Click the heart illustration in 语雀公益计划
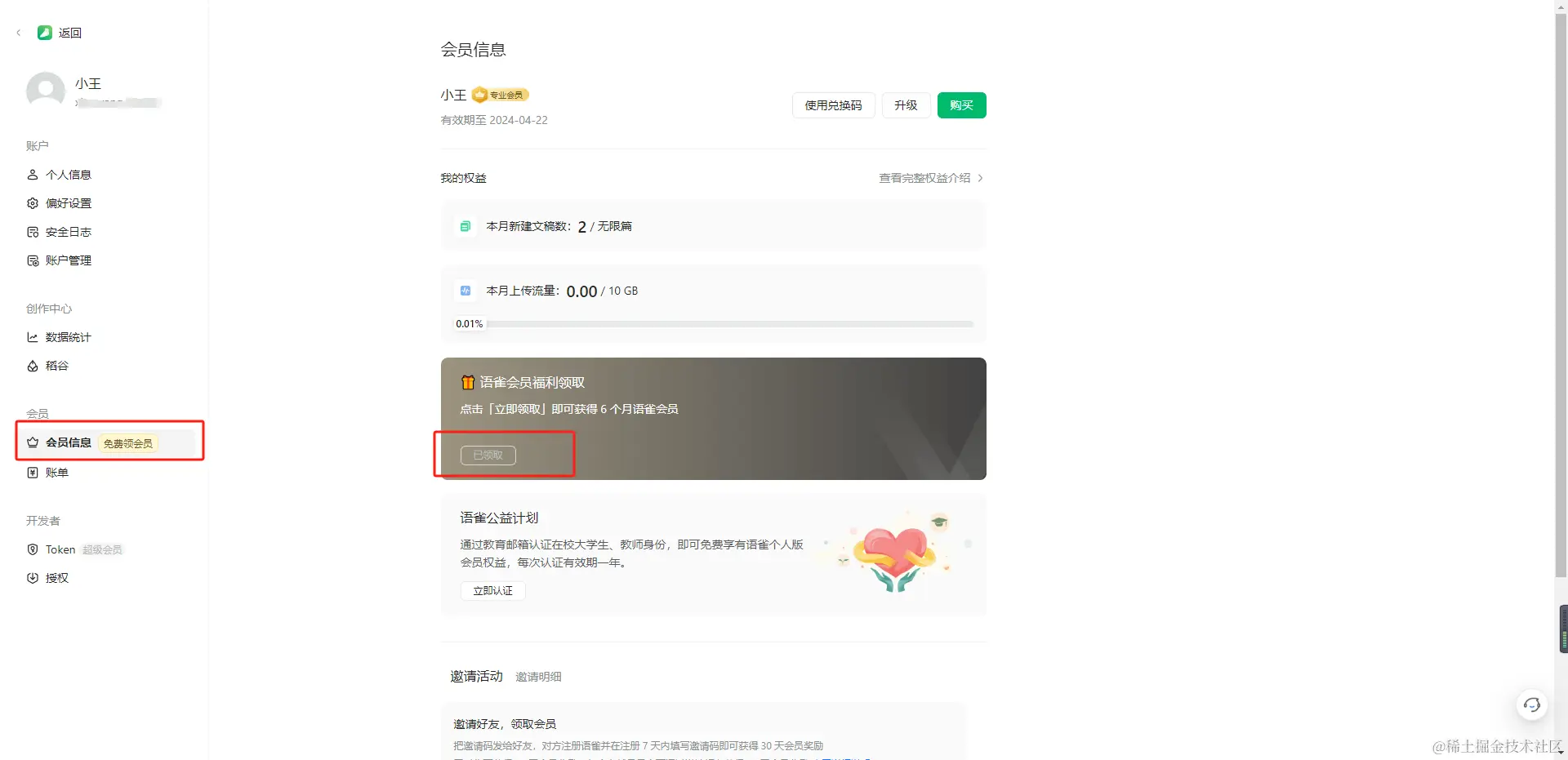The height and width of the screenshot is (760, 1568). coord(896,553)
